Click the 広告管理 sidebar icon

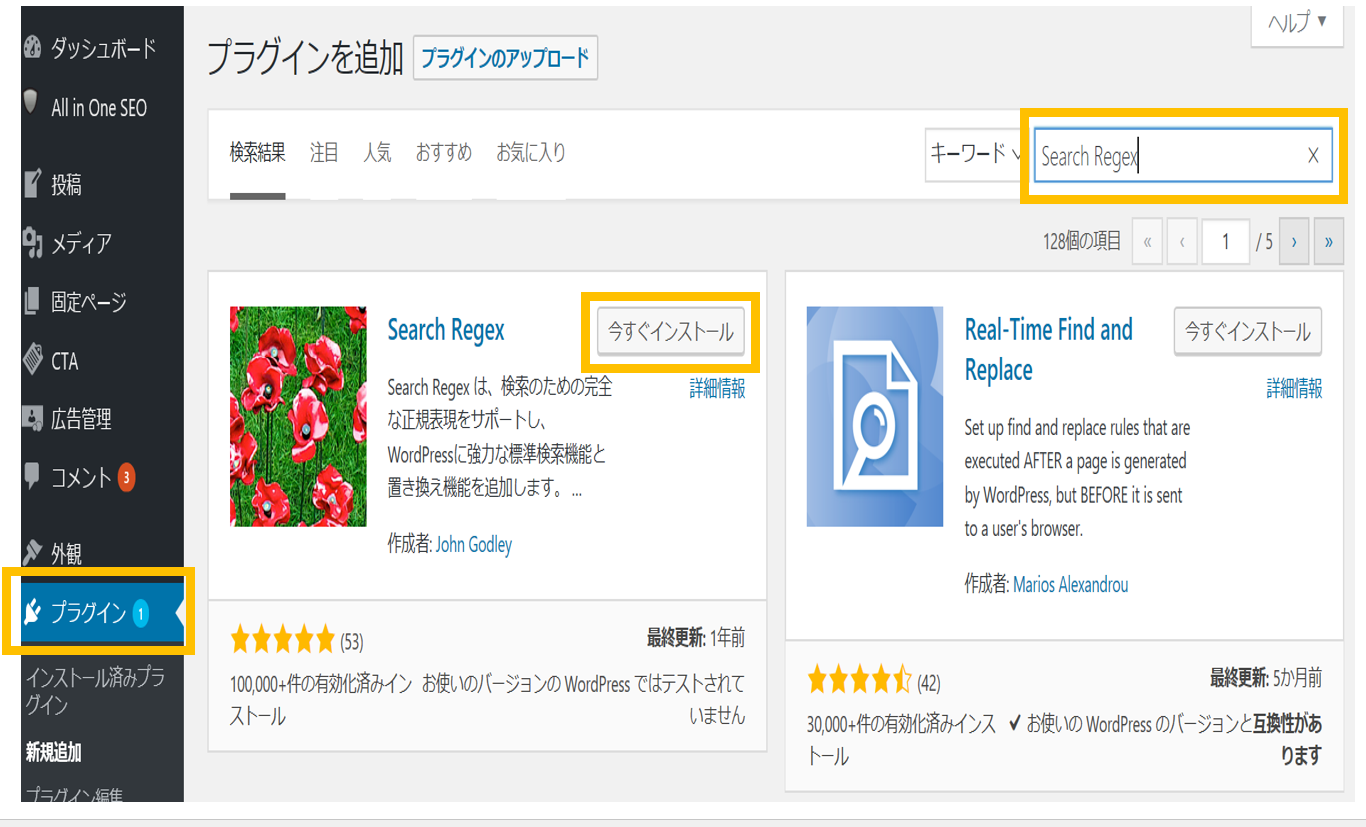32,419
